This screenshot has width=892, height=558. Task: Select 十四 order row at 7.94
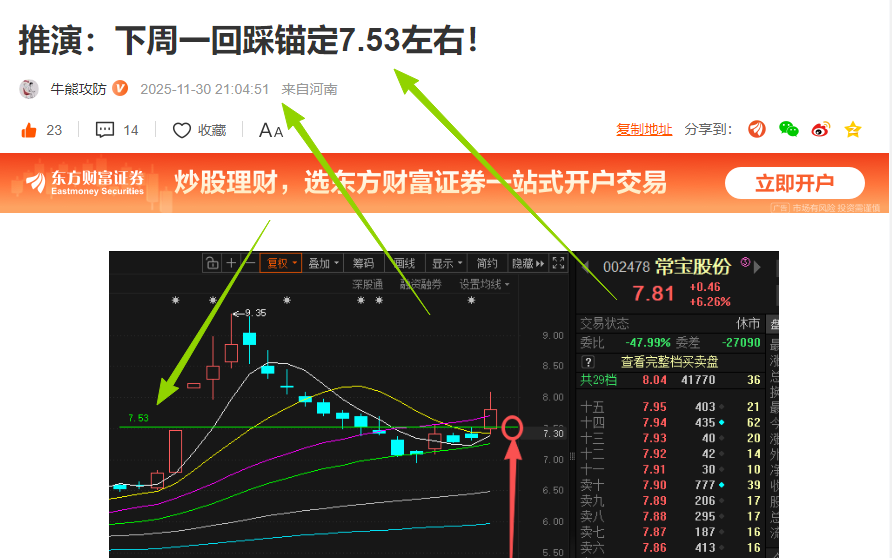coord(670,423)
